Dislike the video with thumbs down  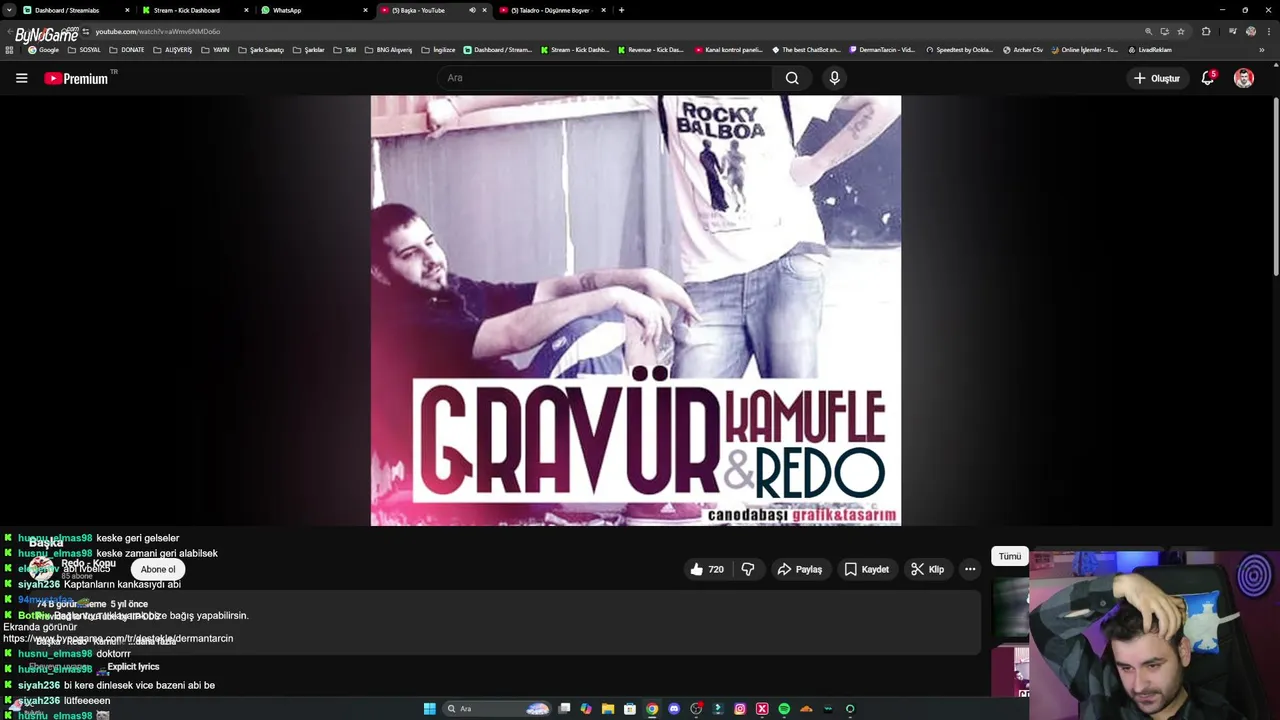point(748,569)
